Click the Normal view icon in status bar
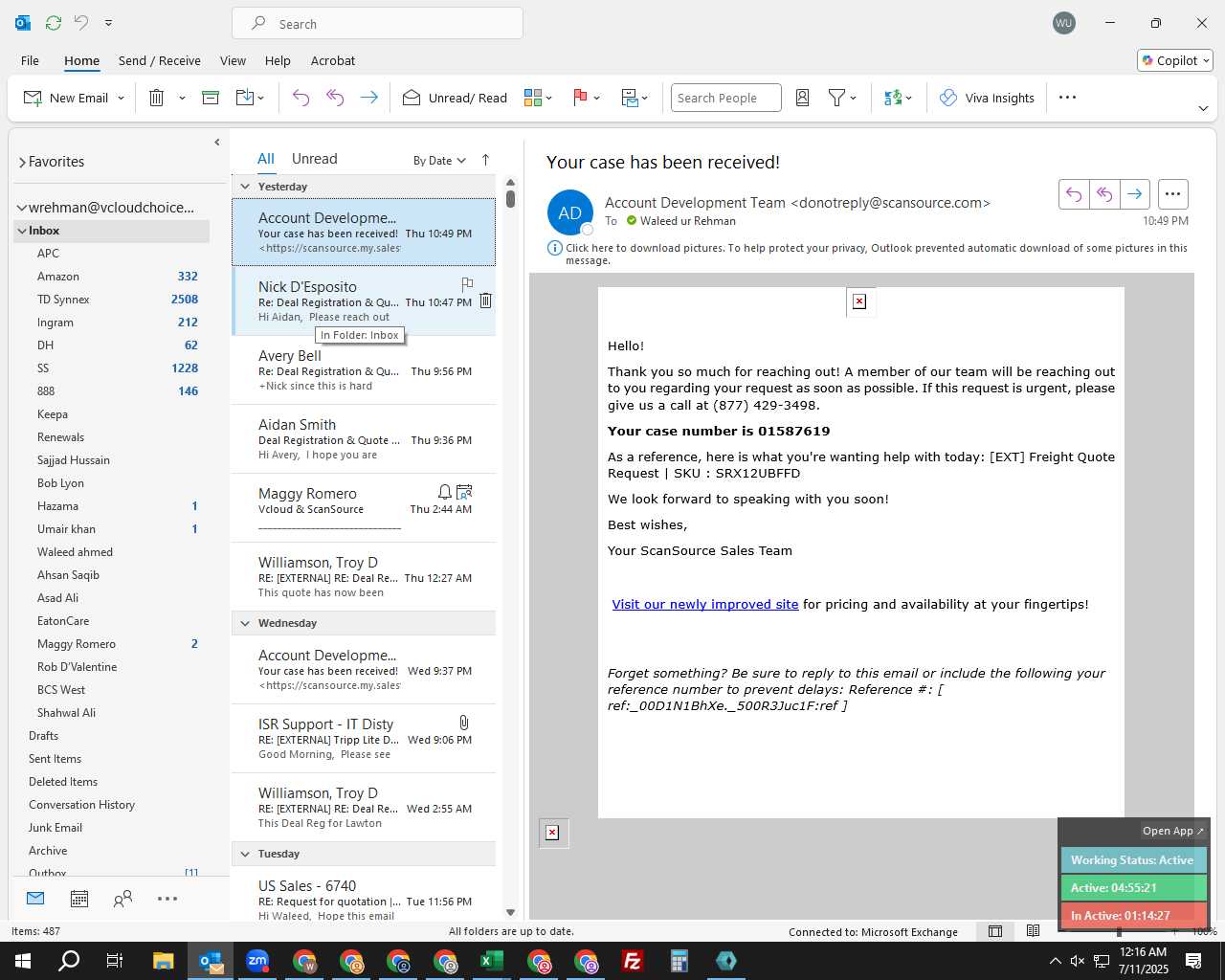 pyautogui.click(x=995, y=931)
